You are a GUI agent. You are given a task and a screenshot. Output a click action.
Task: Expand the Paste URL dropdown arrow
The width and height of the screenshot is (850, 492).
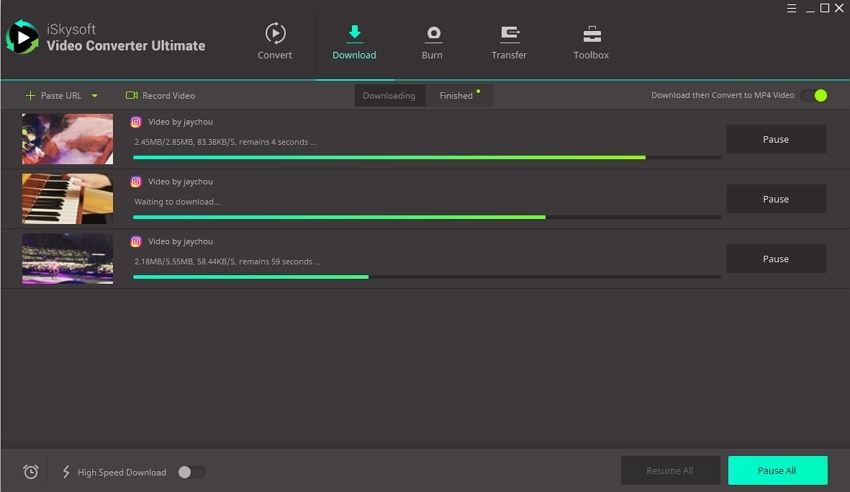(95, 96)
